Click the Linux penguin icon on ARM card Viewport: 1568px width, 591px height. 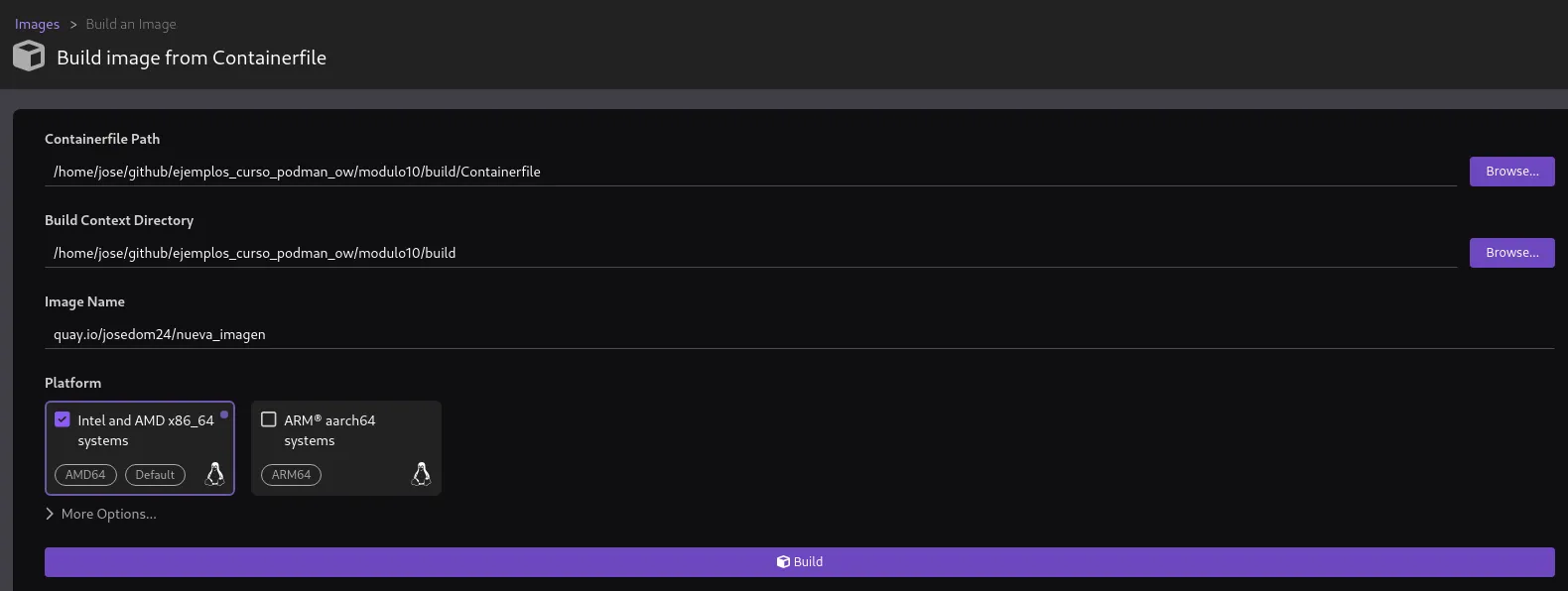pos(421,474)
